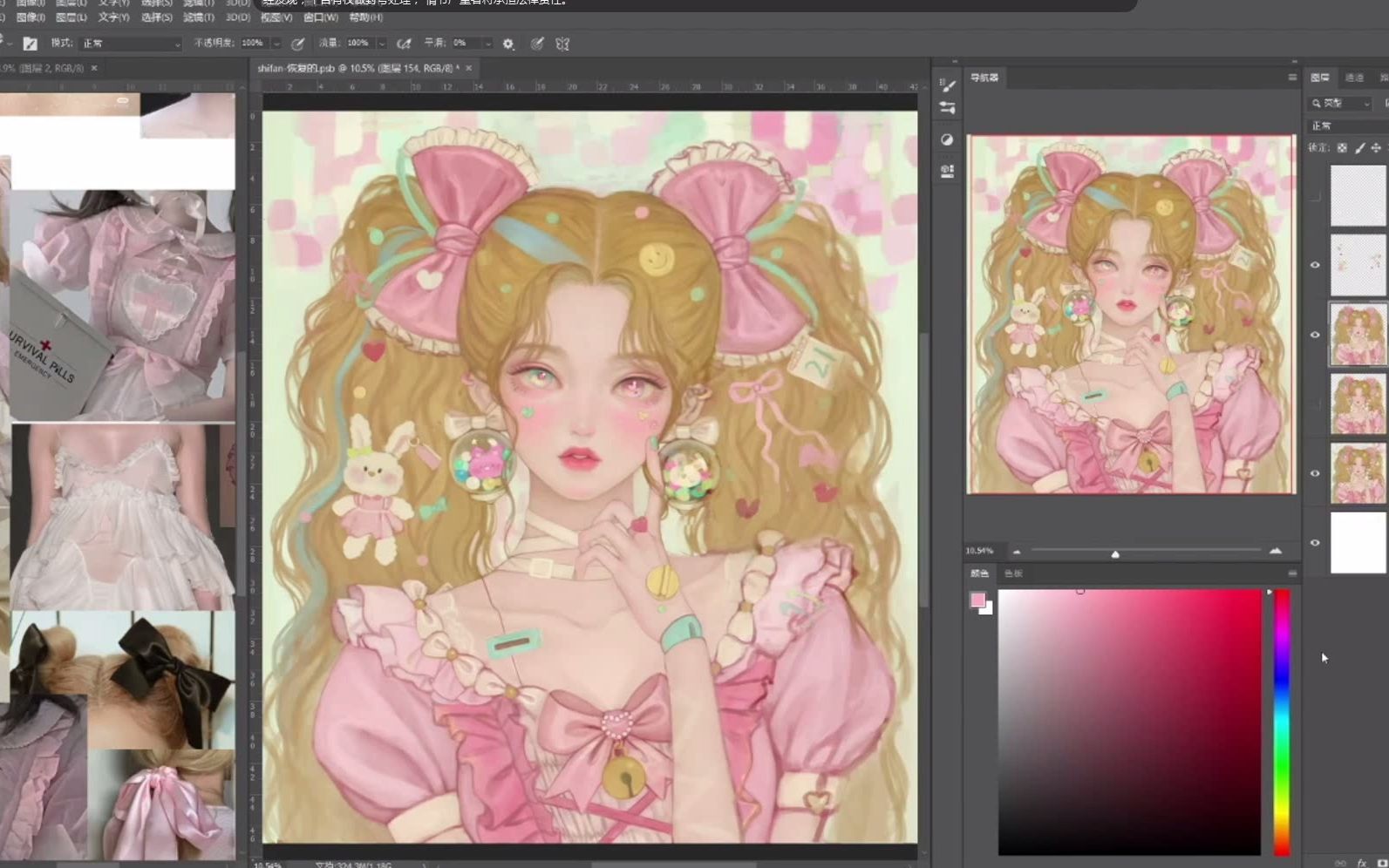Open the 图像(I) menu

click(31, 17)
